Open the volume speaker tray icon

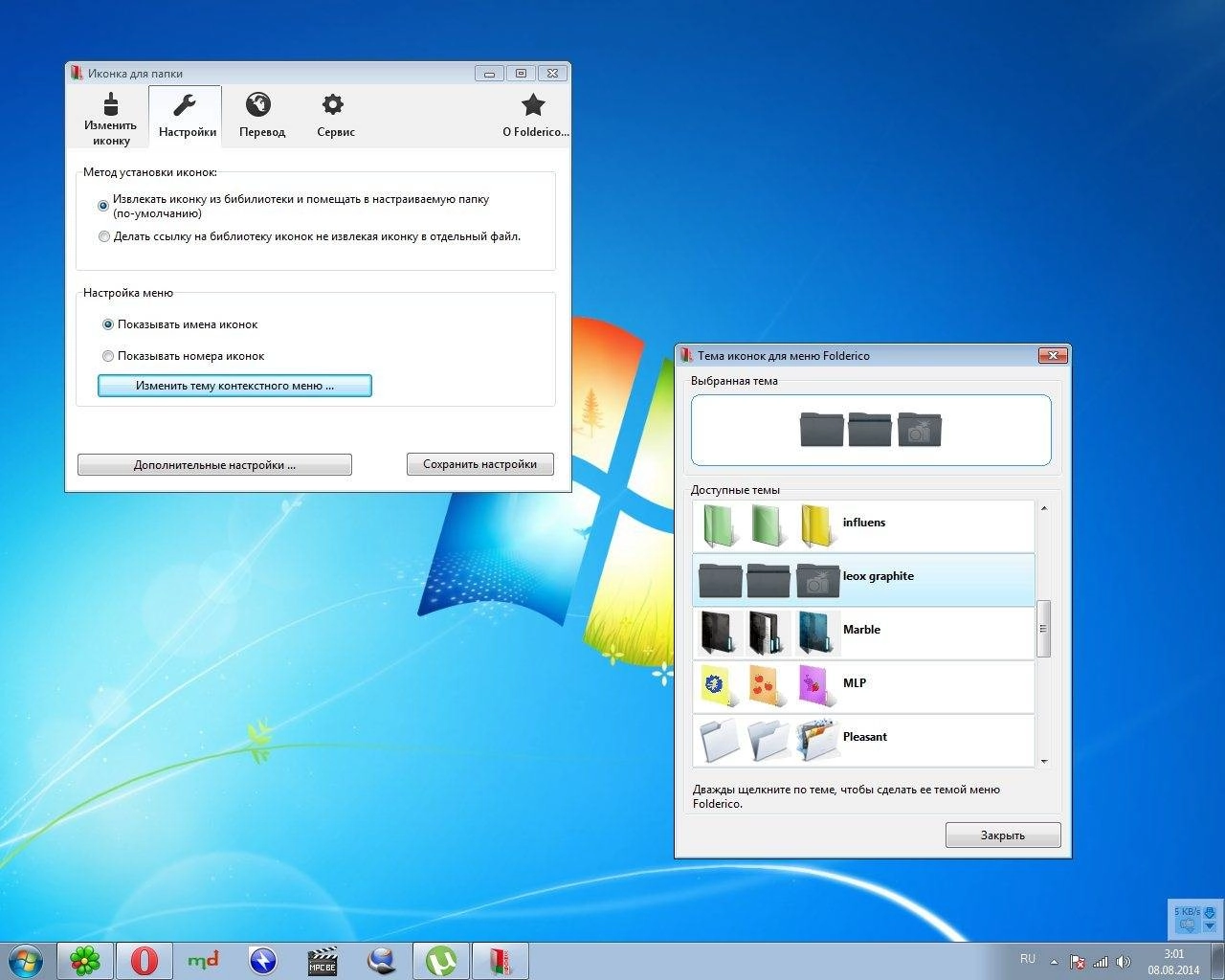coord(1124,962)
